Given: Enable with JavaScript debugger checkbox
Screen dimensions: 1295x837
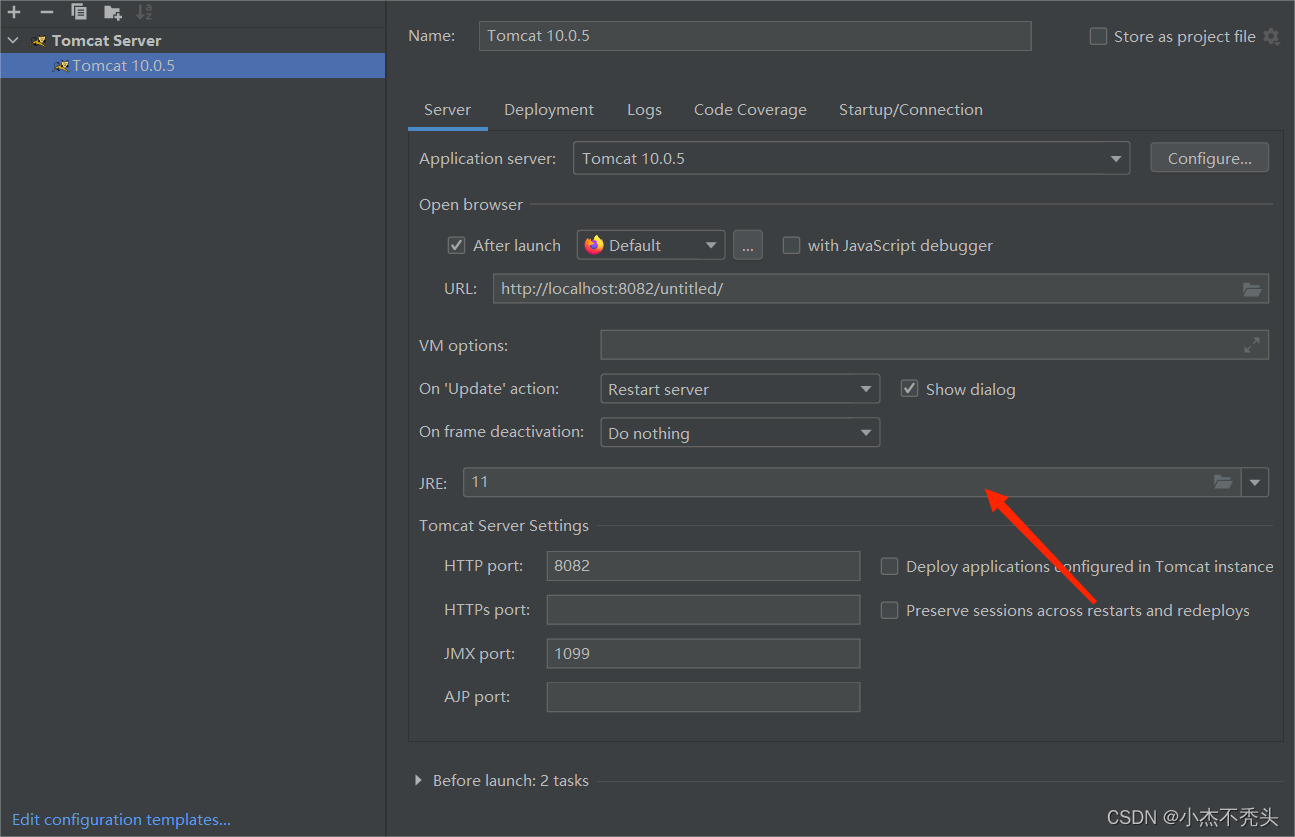Looking at the screenshot, I should [791, 245].
